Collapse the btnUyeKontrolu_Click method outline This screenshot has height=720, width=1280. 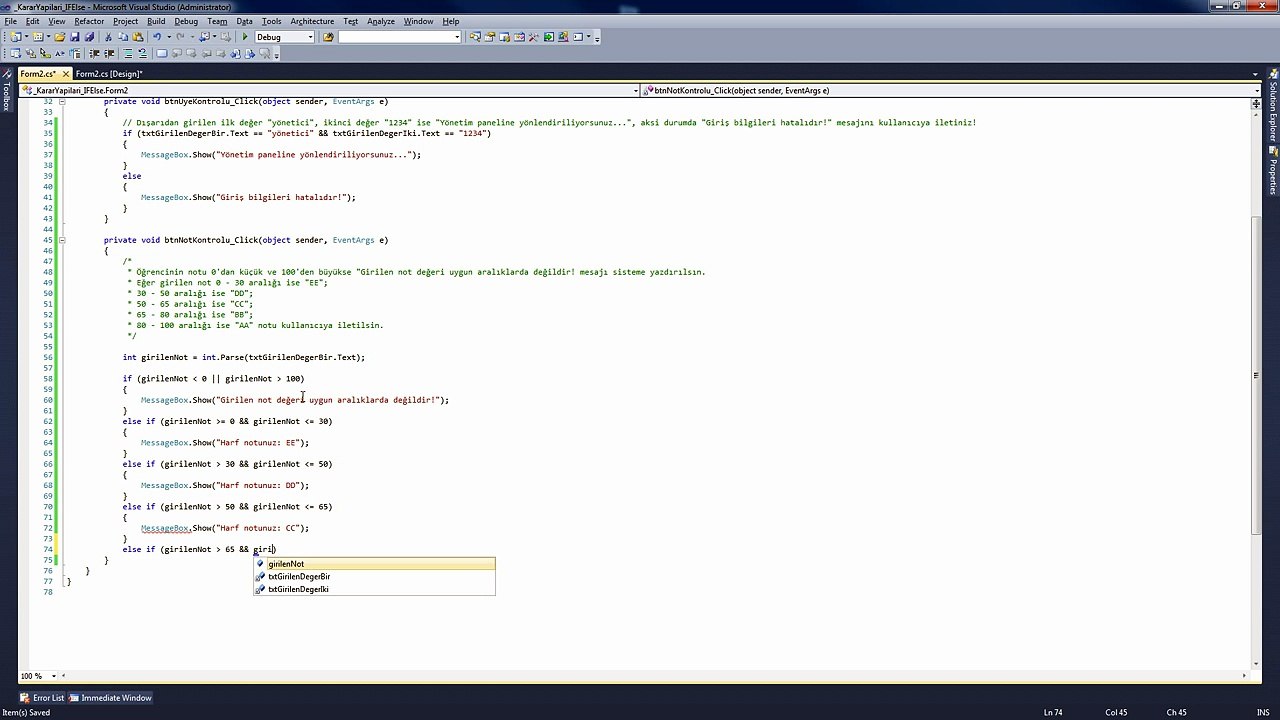(x=61, y=101)
